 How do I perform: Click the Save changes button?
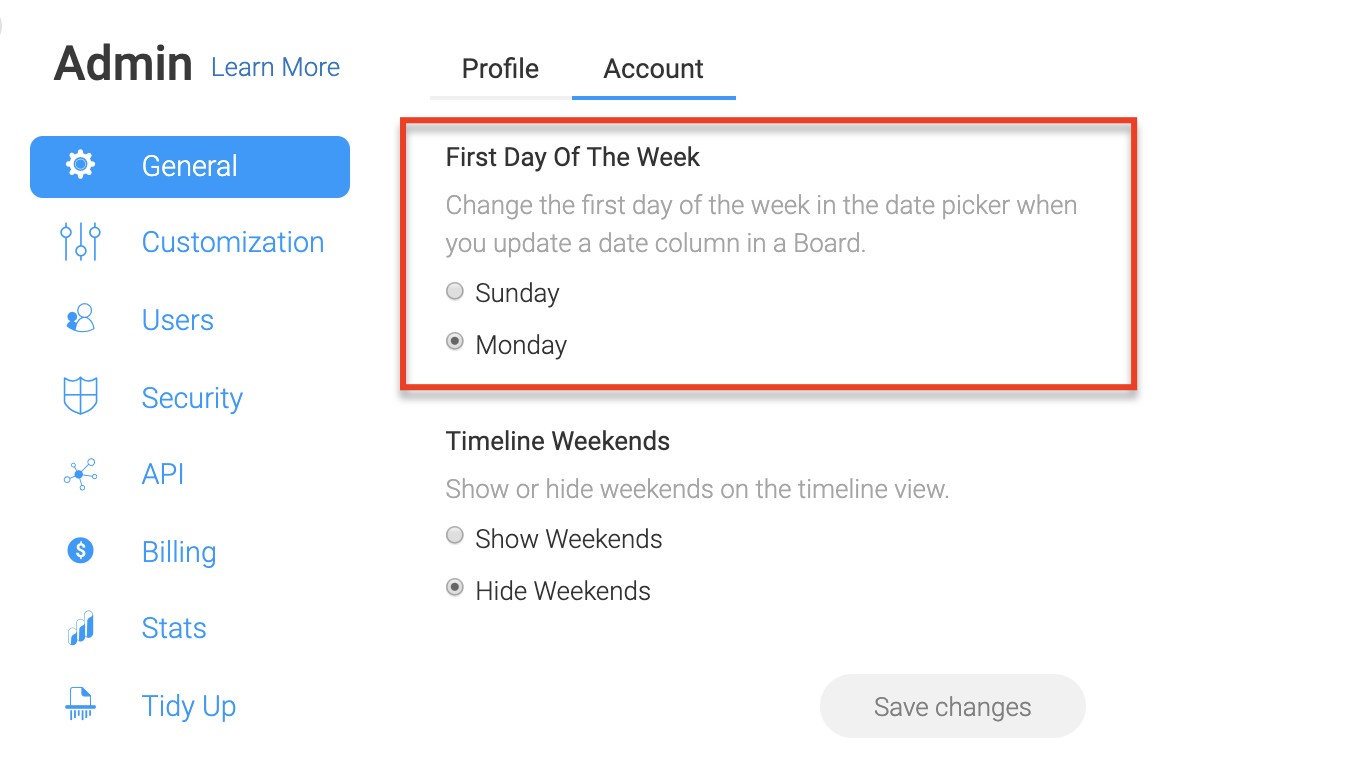[952, 707]
